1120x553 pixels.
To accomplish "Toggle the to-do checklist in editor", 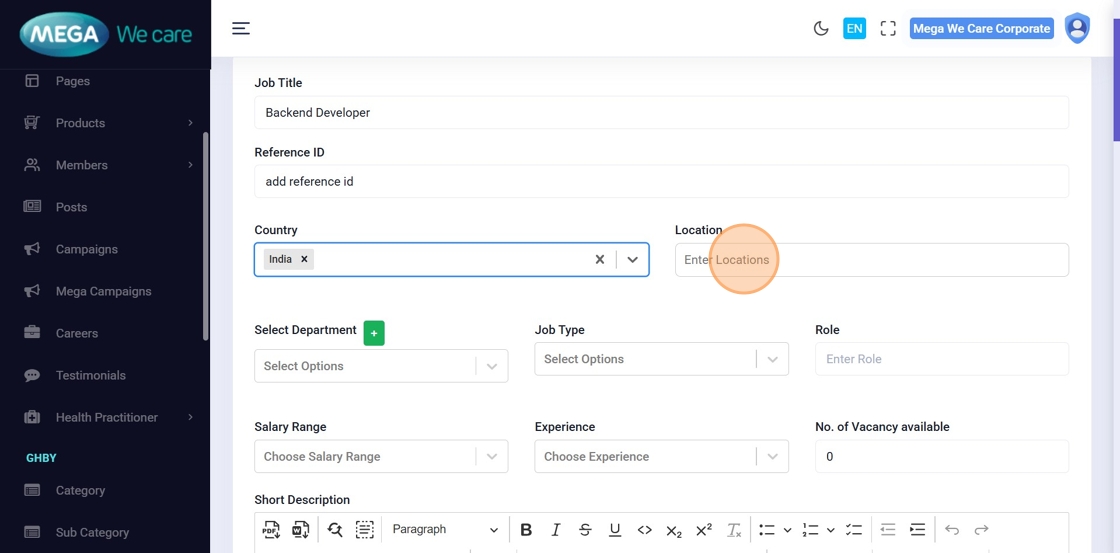I will point(854,530).
